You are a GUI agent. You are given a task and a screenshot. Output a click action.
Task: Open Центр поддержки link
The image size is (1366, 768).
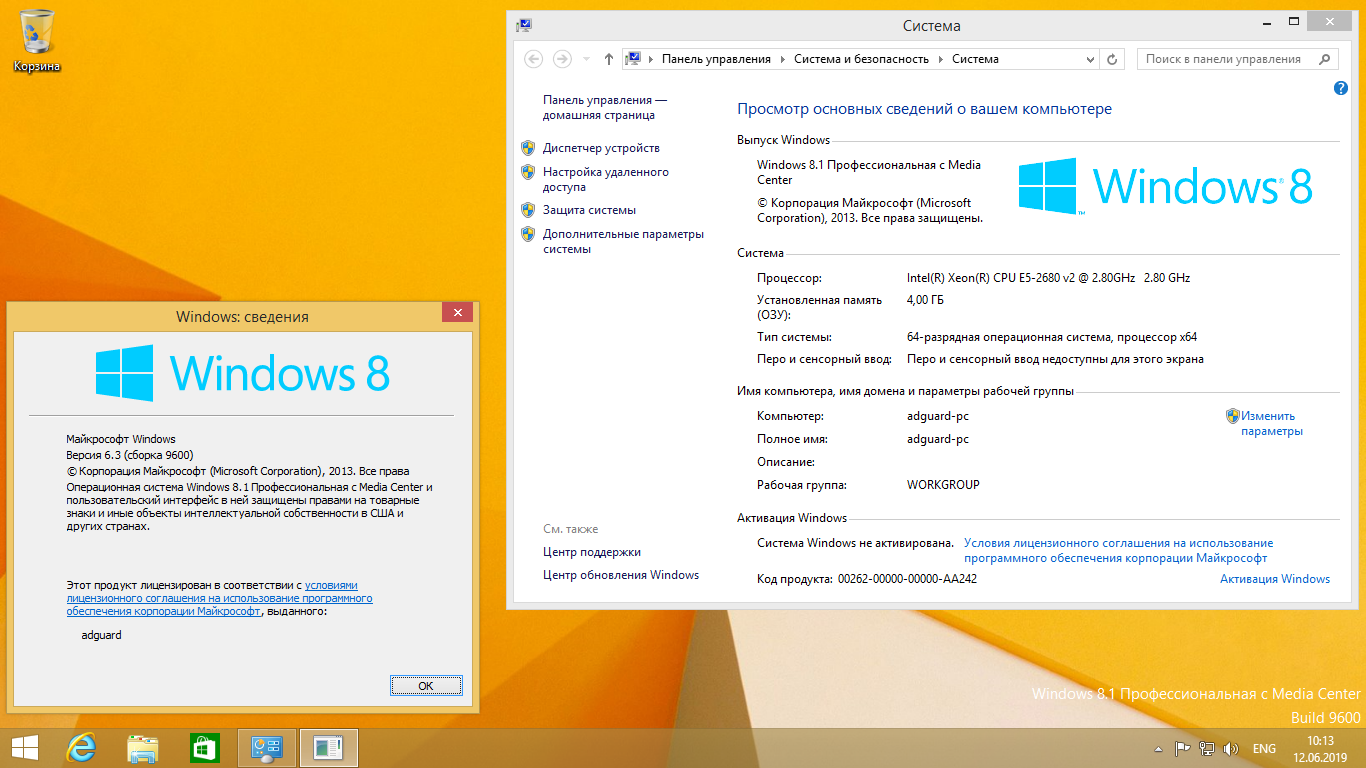point(592,552)
